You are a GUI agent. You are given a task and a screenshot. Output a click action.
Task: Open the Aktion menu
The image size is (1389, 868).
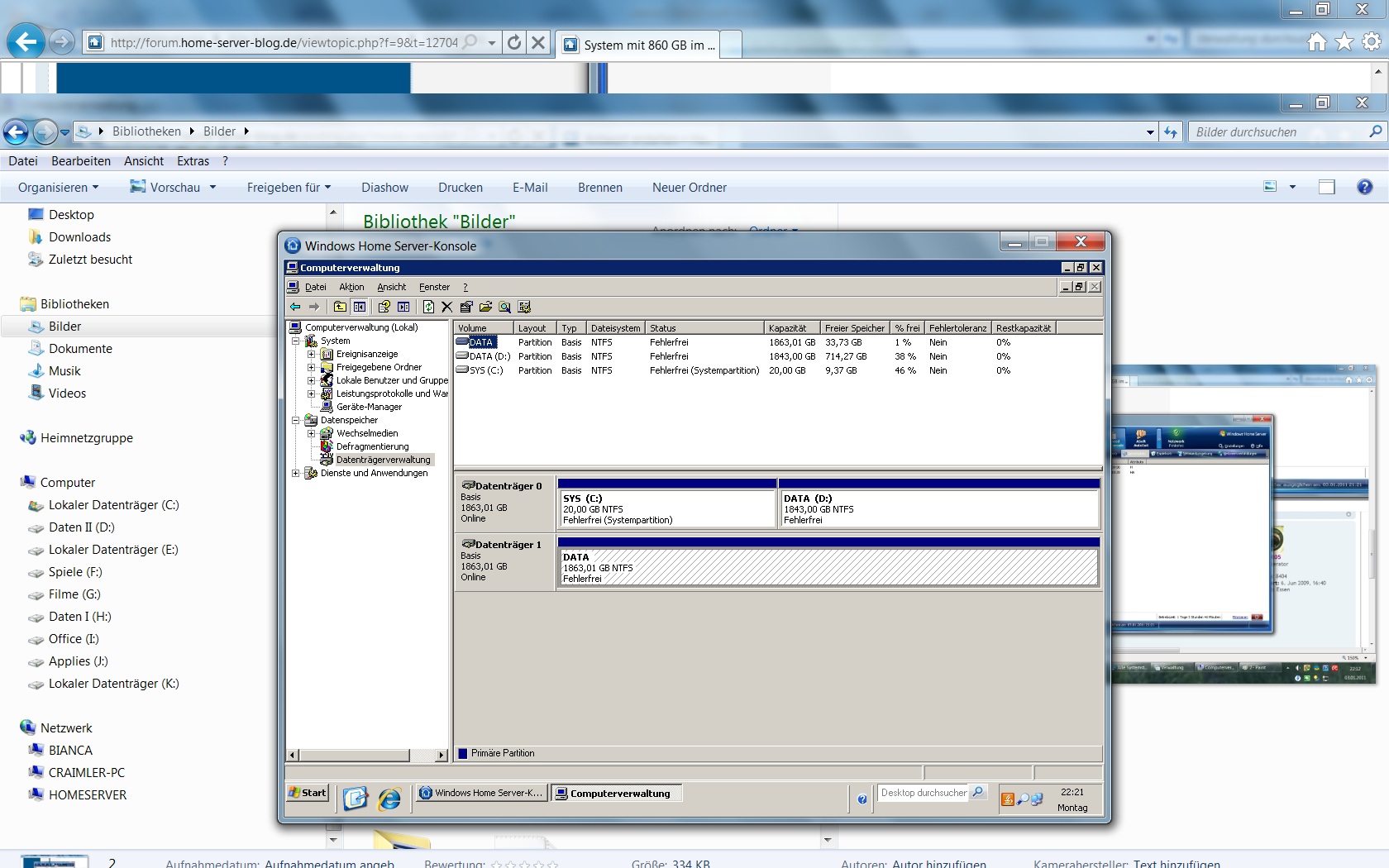pos(351,287)
